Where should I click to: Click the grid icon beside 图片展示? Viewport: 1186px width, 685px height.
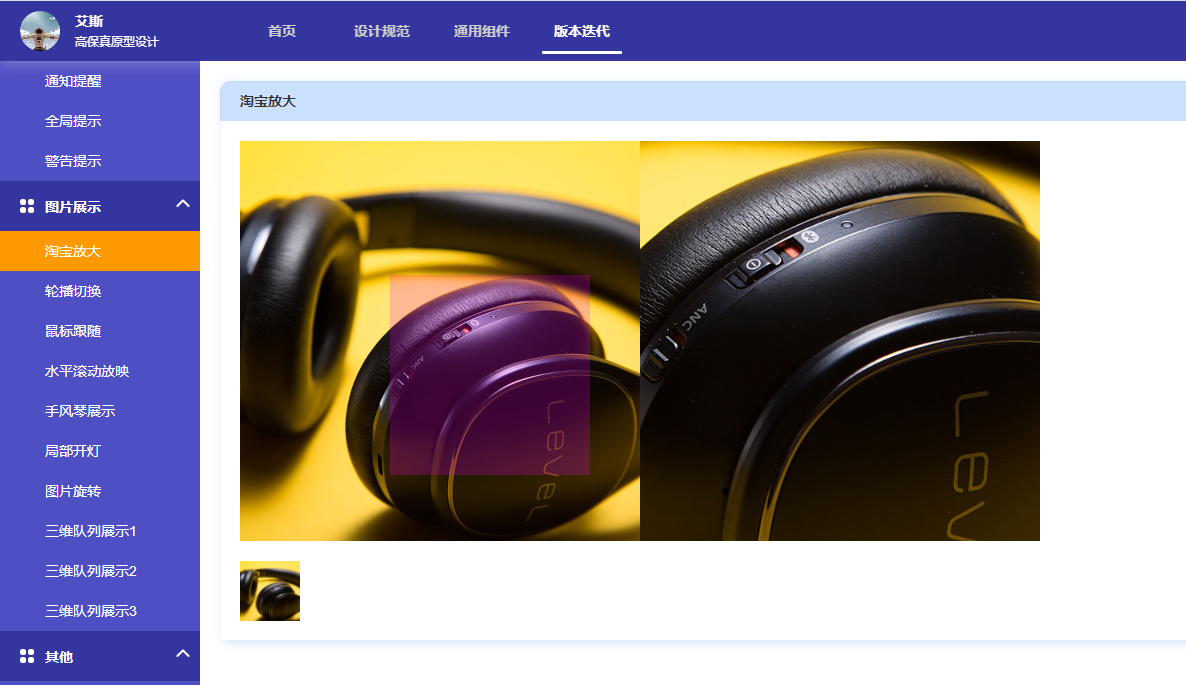27,206
